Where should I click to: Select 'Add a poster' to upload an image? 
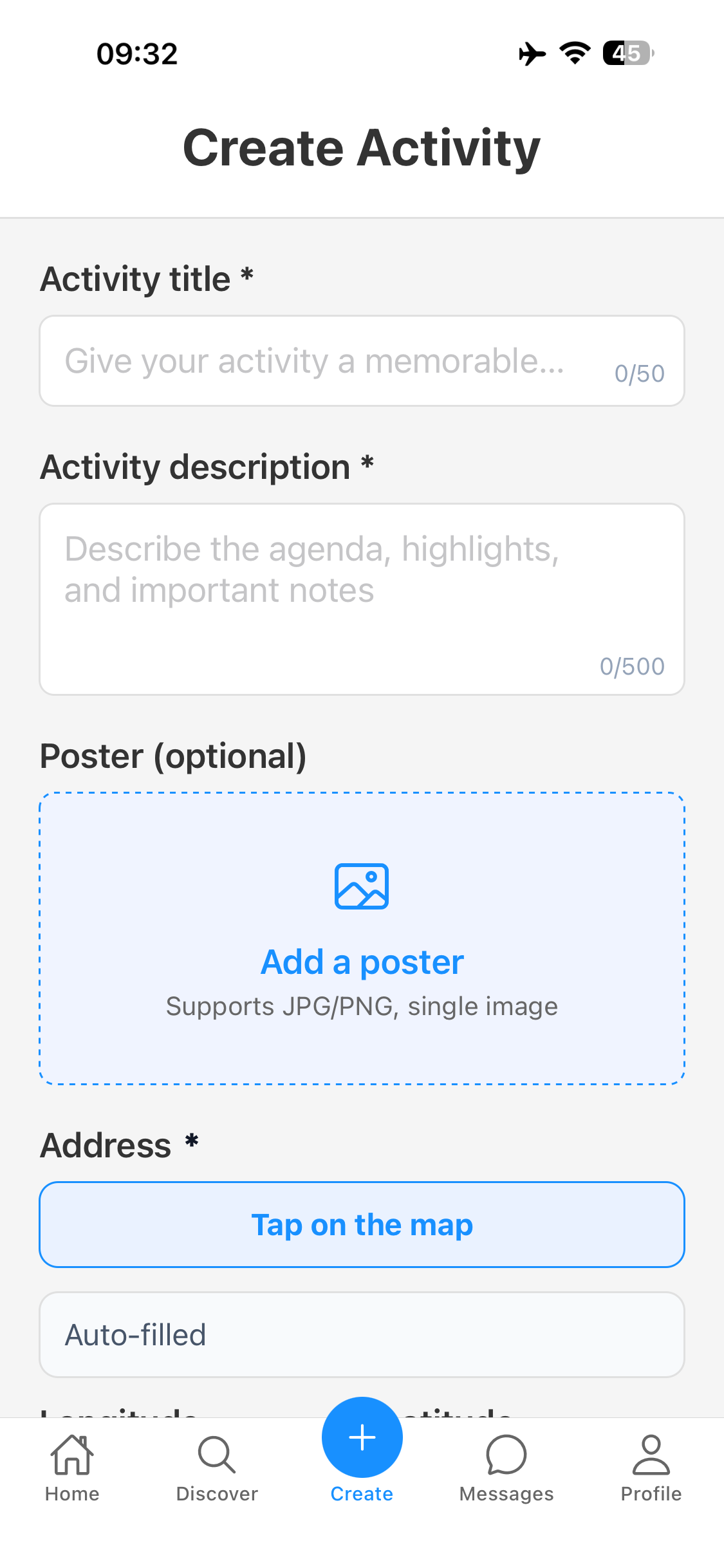[x=362, y=961]
